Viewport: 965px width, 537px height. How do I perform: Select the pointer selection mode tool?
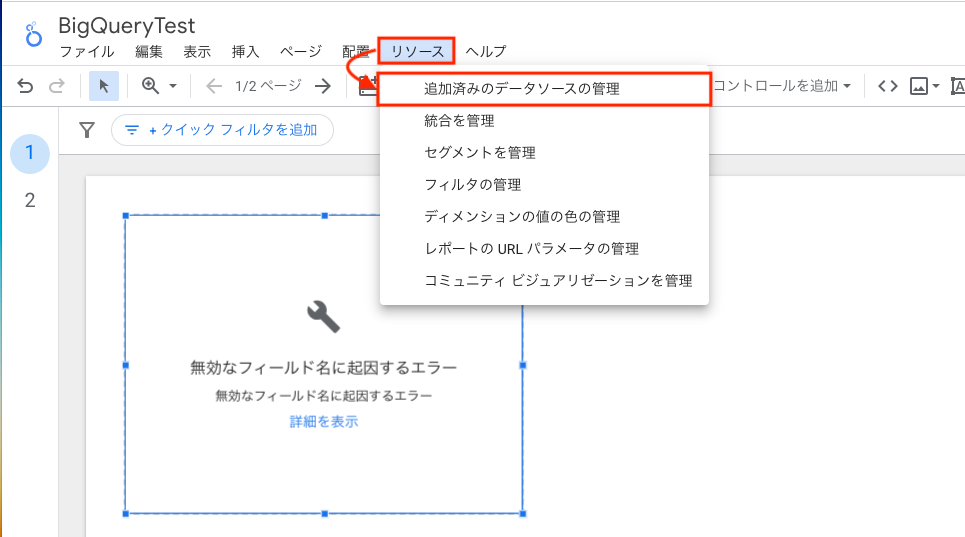coord(103,86)
